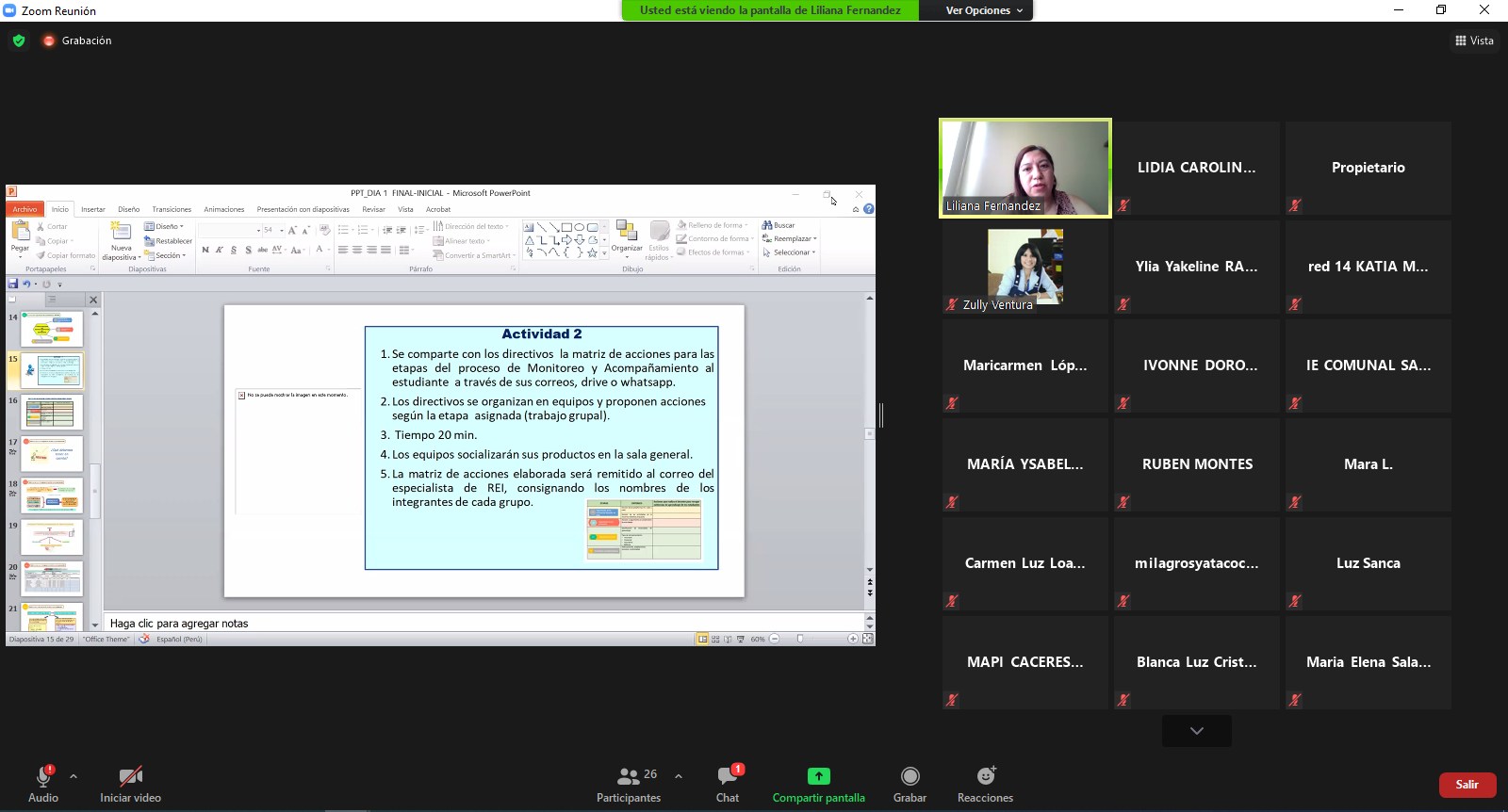The width and height of the screenshot is (1508, 812).
Task: Open the Ver Opciones dropdown
Action: (984, 10)
